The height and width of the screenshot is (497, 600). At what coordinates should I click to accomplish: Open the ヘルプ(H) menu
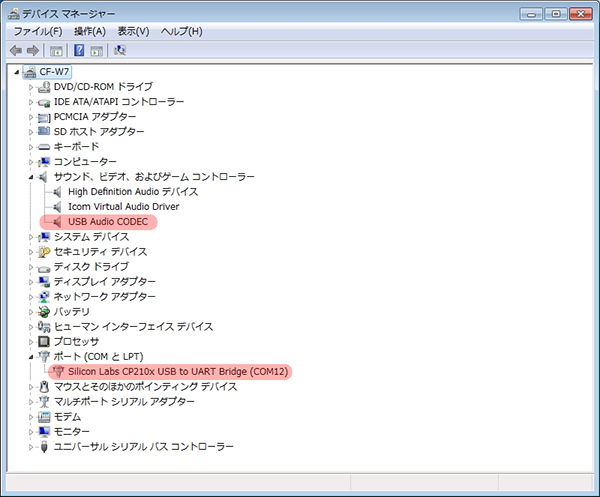tap(182, 31)
